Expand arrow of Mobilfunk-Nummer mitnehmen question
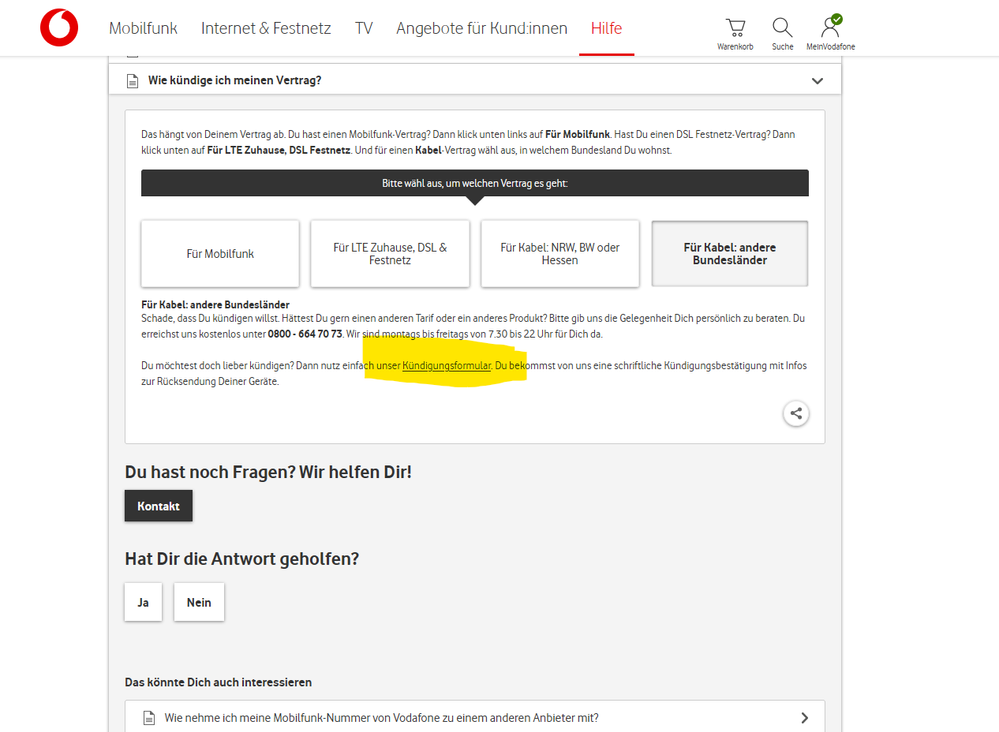Image resolution: width=999 pixels, height=732 pixels. (x=805, y=718)
